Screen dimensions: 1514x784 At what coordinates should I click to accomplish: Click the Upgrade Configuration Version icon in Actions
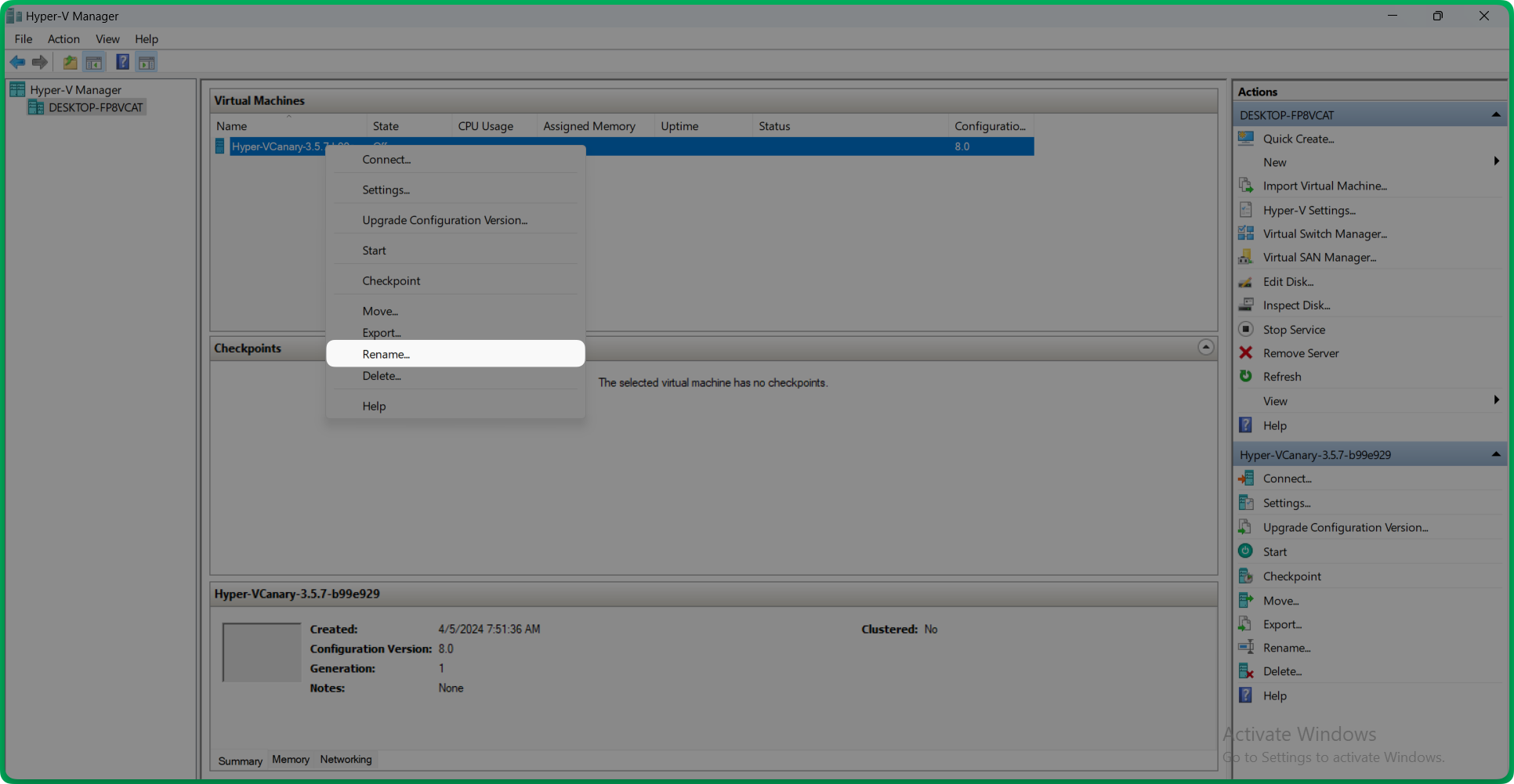(x=1246, y=527)
